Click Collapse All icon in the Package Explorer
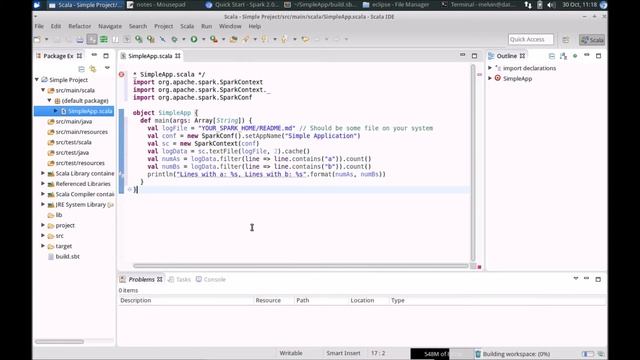The width and height of the screenshot is (640, 360). (x=81, y=69)
